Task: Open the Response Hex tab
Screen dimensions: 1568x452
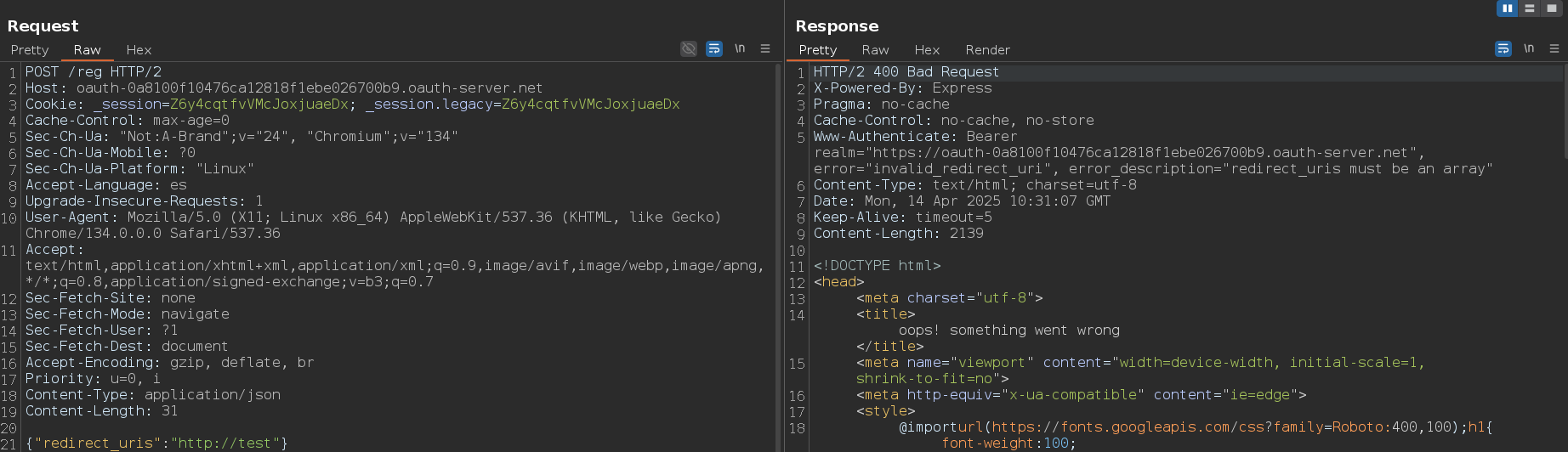Action: point(927,50)
